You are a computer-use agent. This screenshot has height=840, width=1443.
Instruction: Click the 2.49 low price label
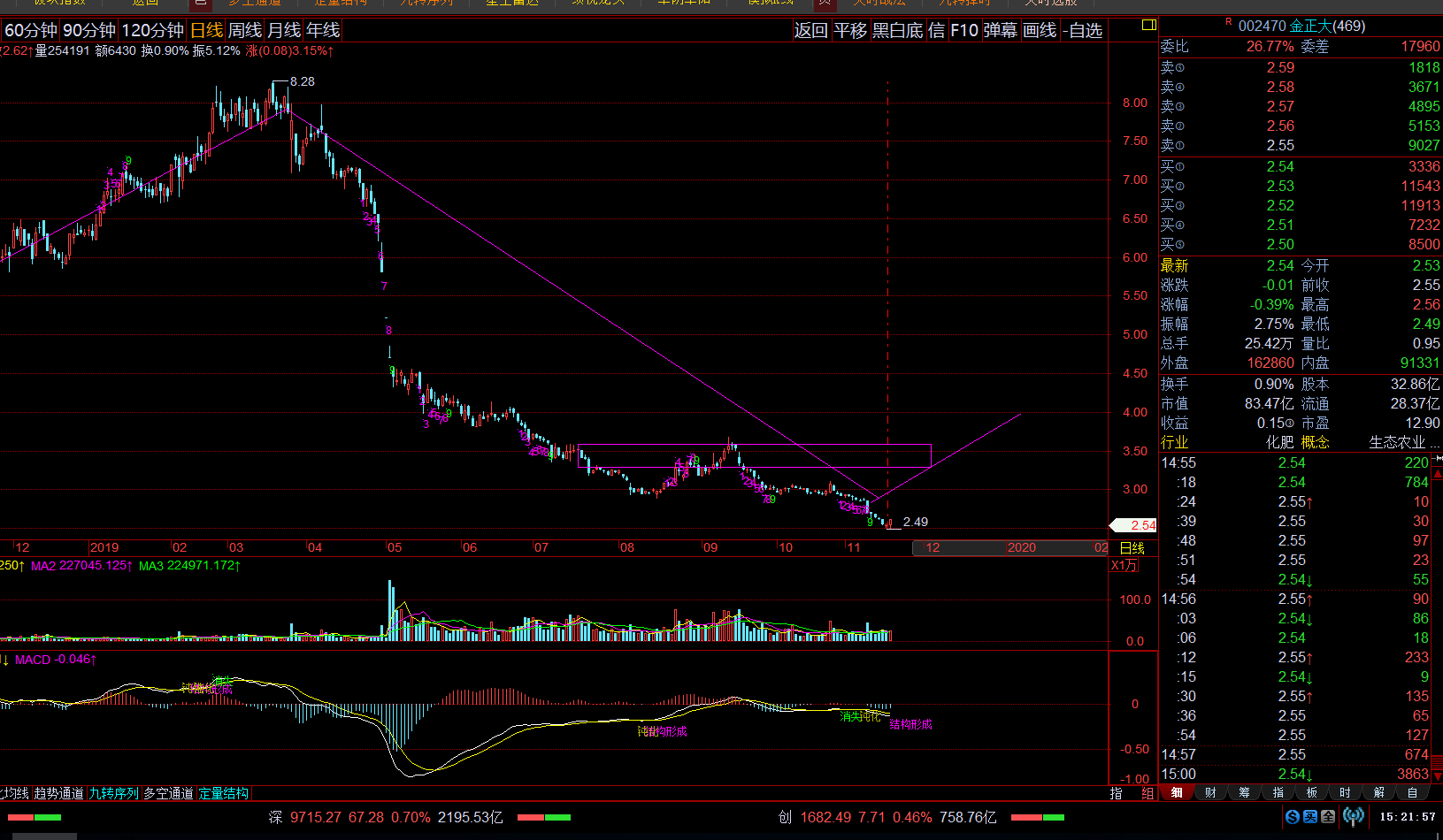pos(916,522)
